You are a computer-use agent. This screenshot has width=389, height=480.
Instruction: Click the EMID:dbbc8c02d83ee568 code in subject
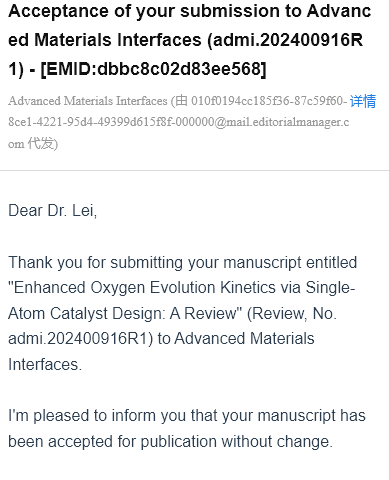(x=153, y=69)
